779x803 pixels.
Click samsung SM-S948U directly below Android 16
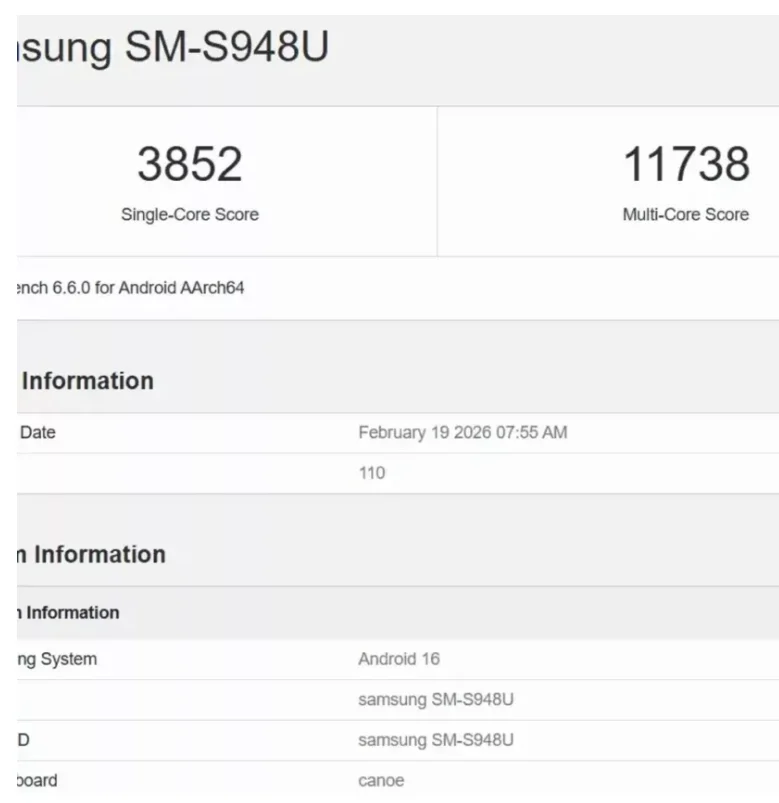coord(436,699)
